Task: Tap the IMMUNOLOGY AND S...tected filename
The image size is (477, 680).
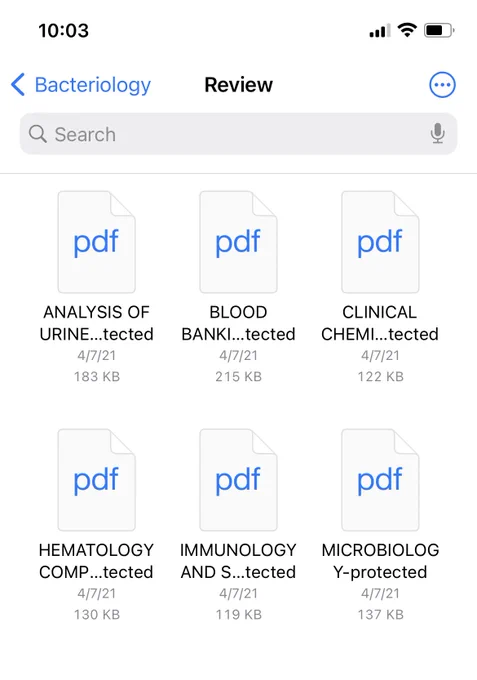Action: point(238,561)
